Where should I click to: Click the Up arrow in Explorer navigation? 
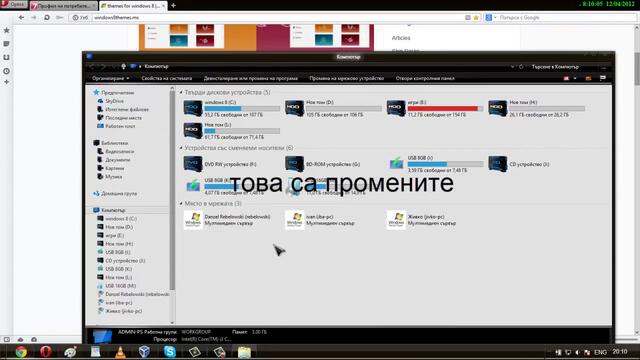pos(123,67)
